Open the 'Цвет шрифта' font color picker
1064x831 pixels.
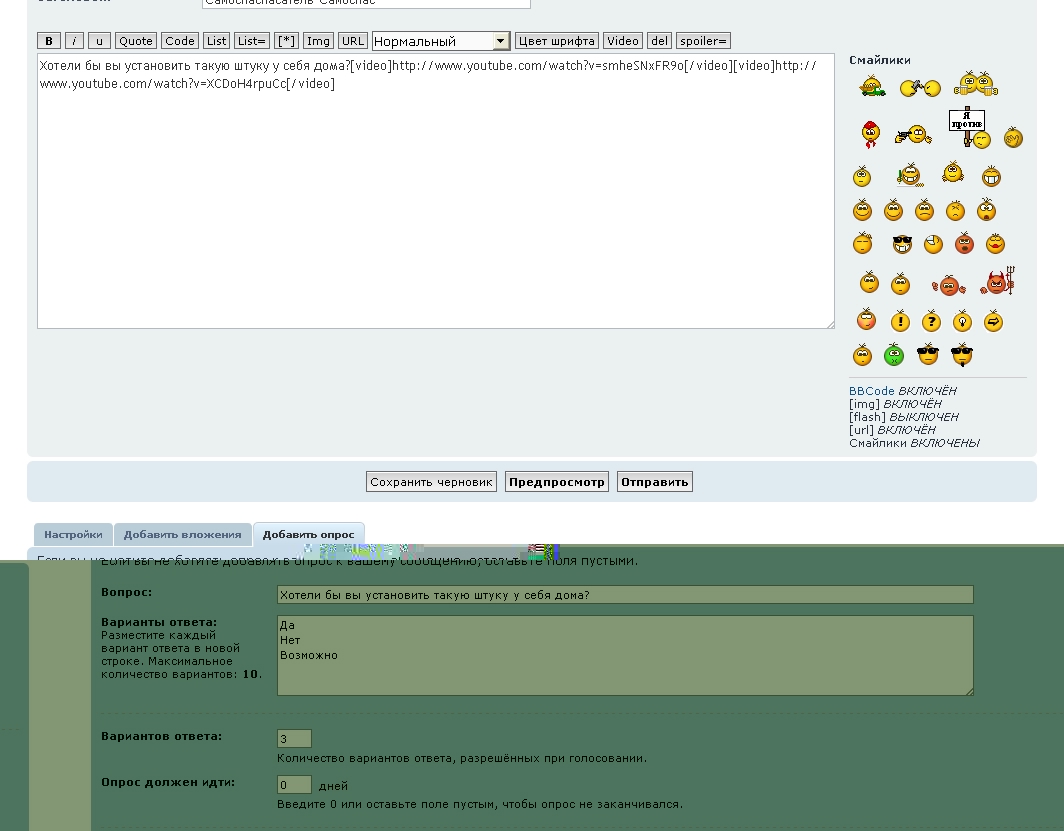point(556,41)
